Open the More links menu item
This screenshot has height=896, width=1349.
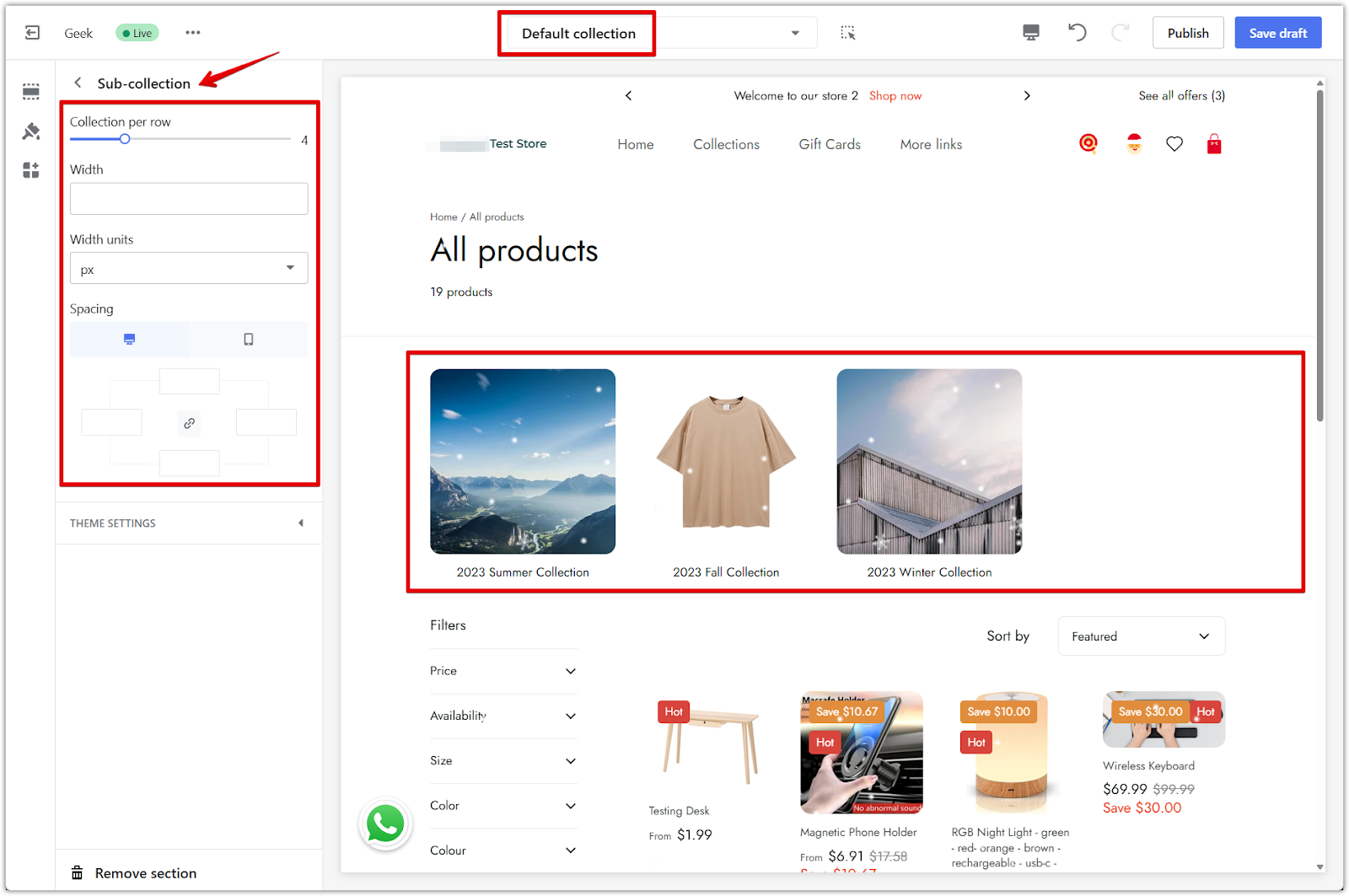click(x=931, y=144)
